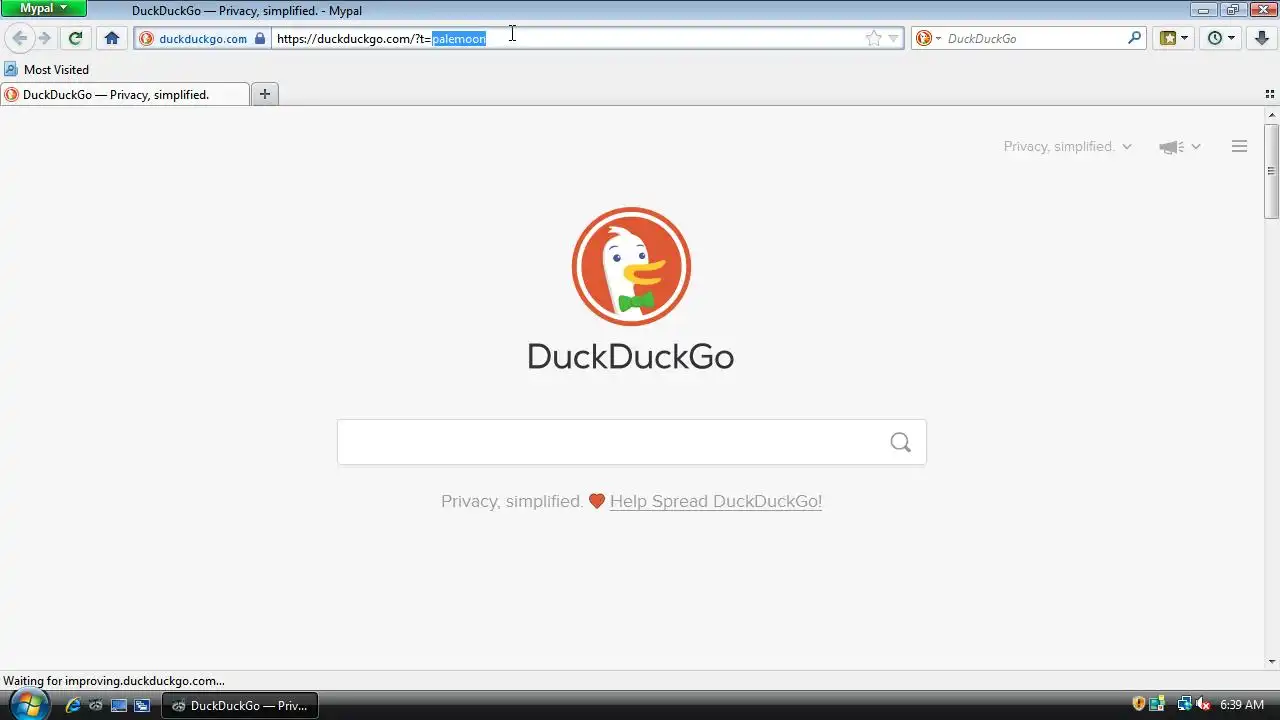
Task: Click into the URL address field
Action: pos(567,38)
